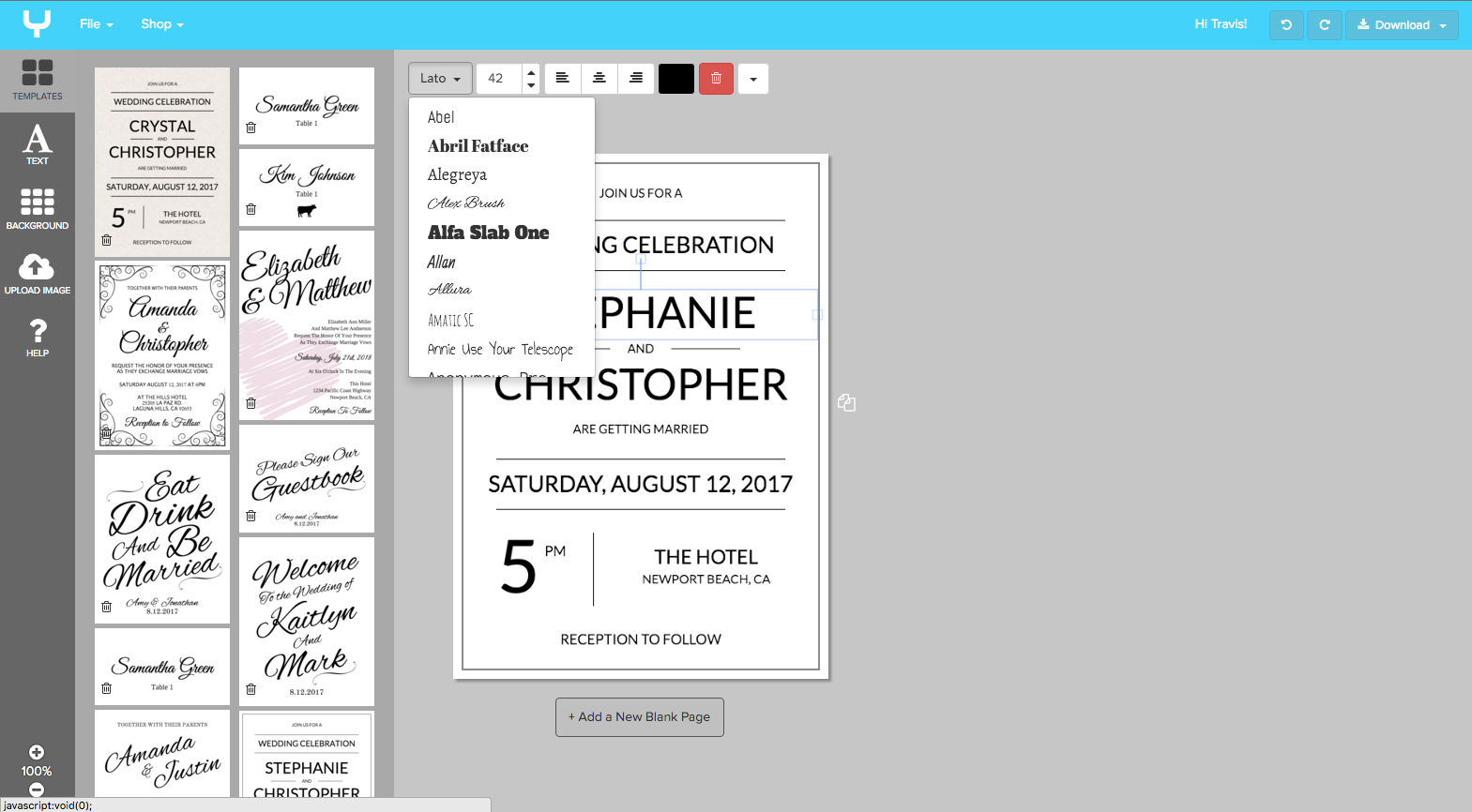Open the black text color swatch
This screenshot has width=1472, height=812.
pyautogui.click(x=676, y=79)
